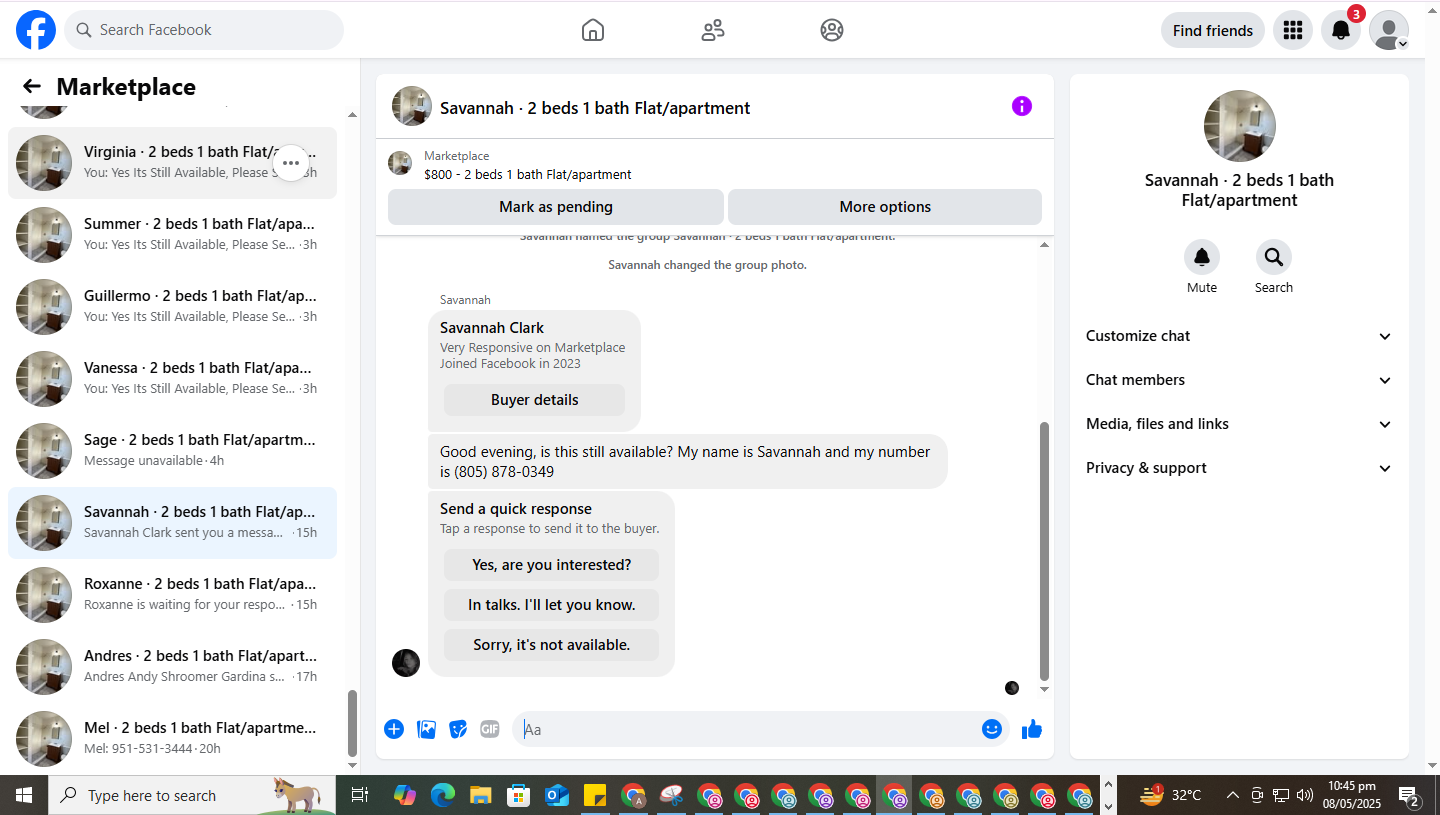Show hidden system tray icons
The height and width of the screenshot is (815, 1440).
(x=1233, y=795)
